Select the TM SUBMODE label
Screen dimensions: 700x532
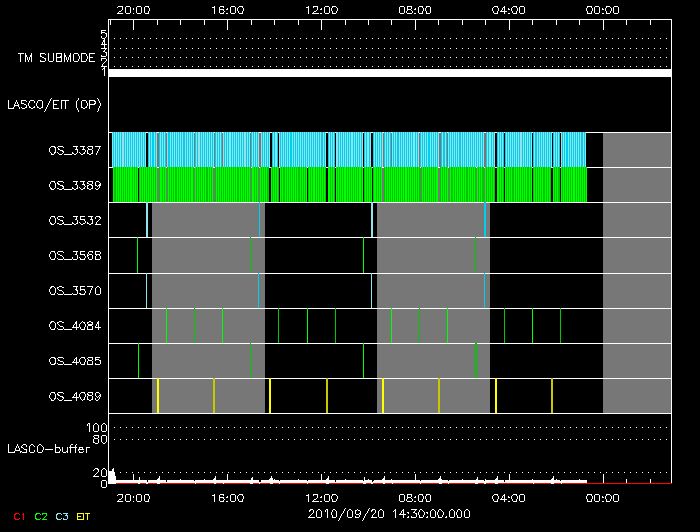click(x=56, y=58)
